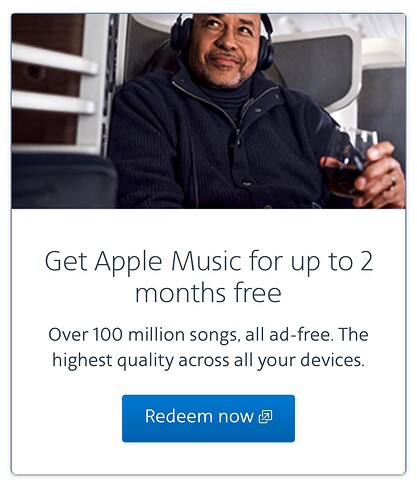Click the words "Apple Music" in the heading

click(x=168, y=262)
